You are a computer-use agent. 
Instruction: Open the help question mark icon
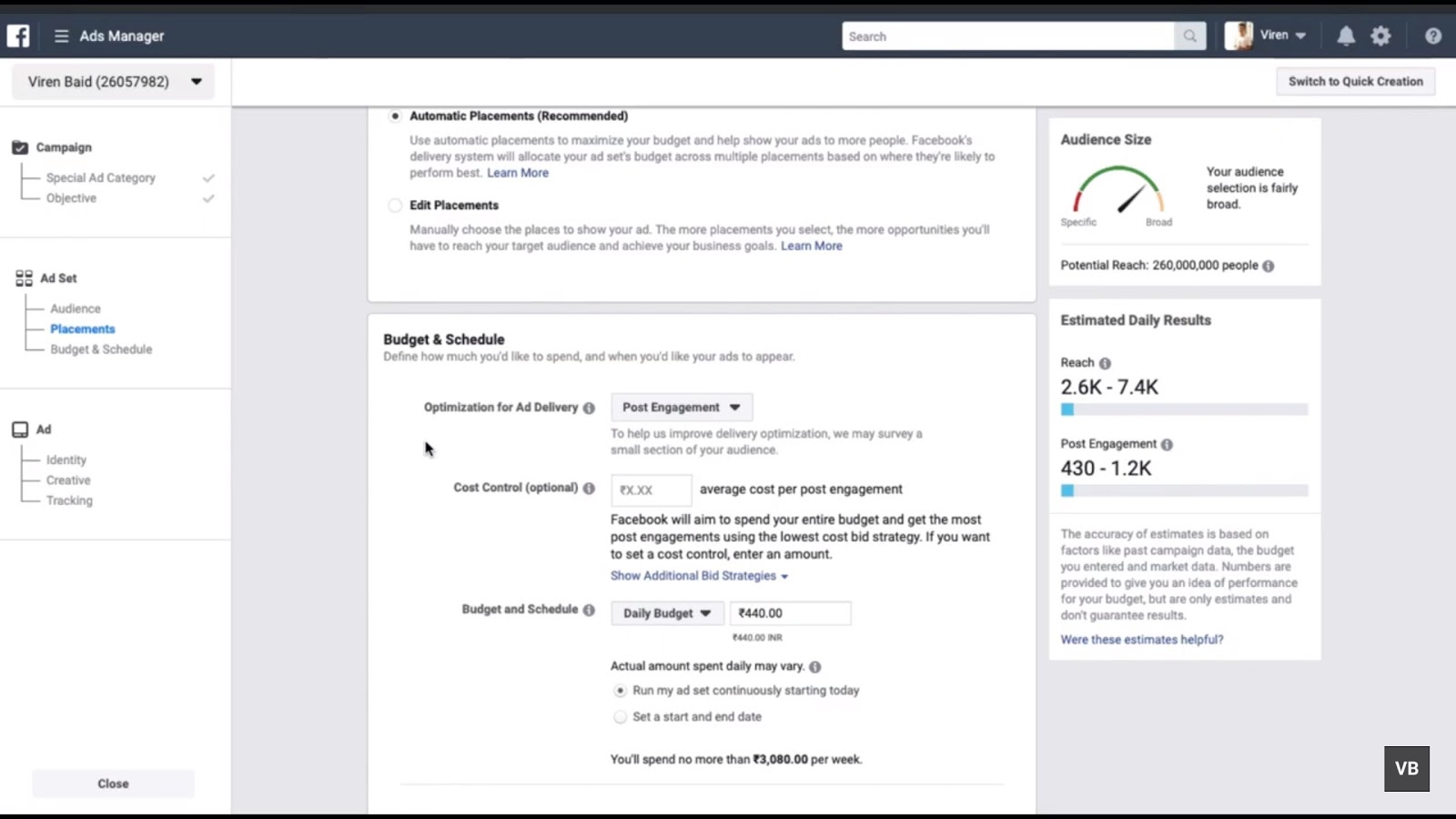(1433, 36)
